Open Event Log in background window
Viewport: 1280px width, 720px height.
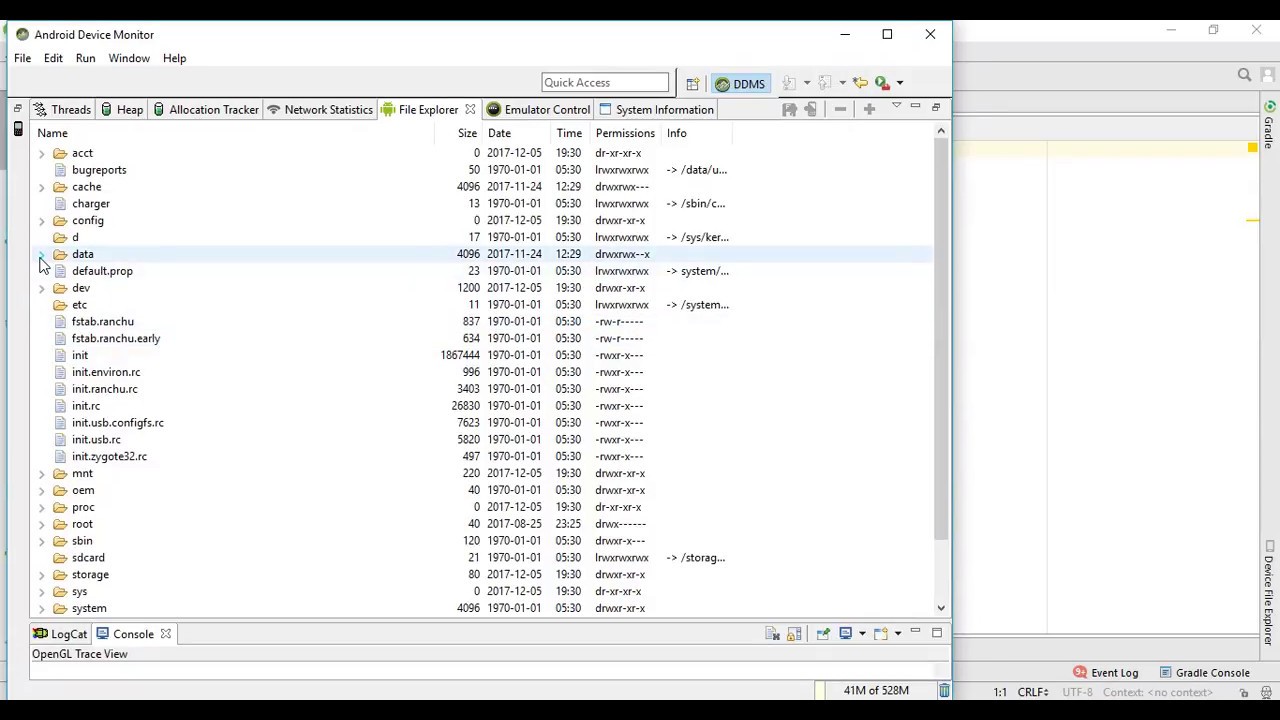click(x=1105, y=673)
